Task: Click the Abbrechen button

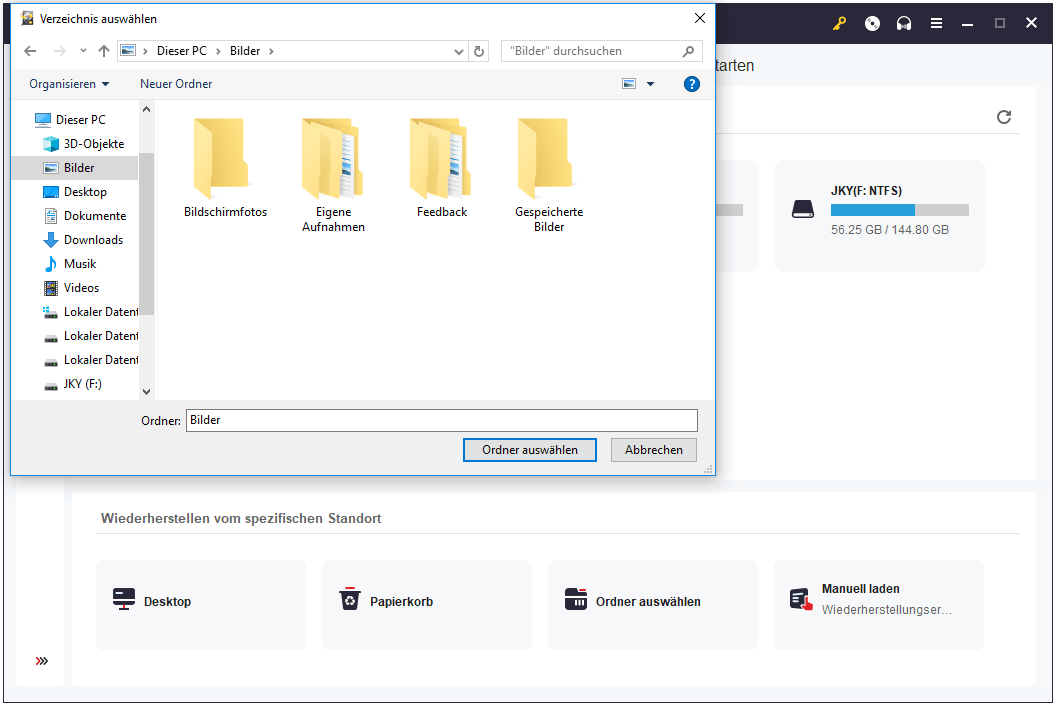Action: click(x=653, y=450)
